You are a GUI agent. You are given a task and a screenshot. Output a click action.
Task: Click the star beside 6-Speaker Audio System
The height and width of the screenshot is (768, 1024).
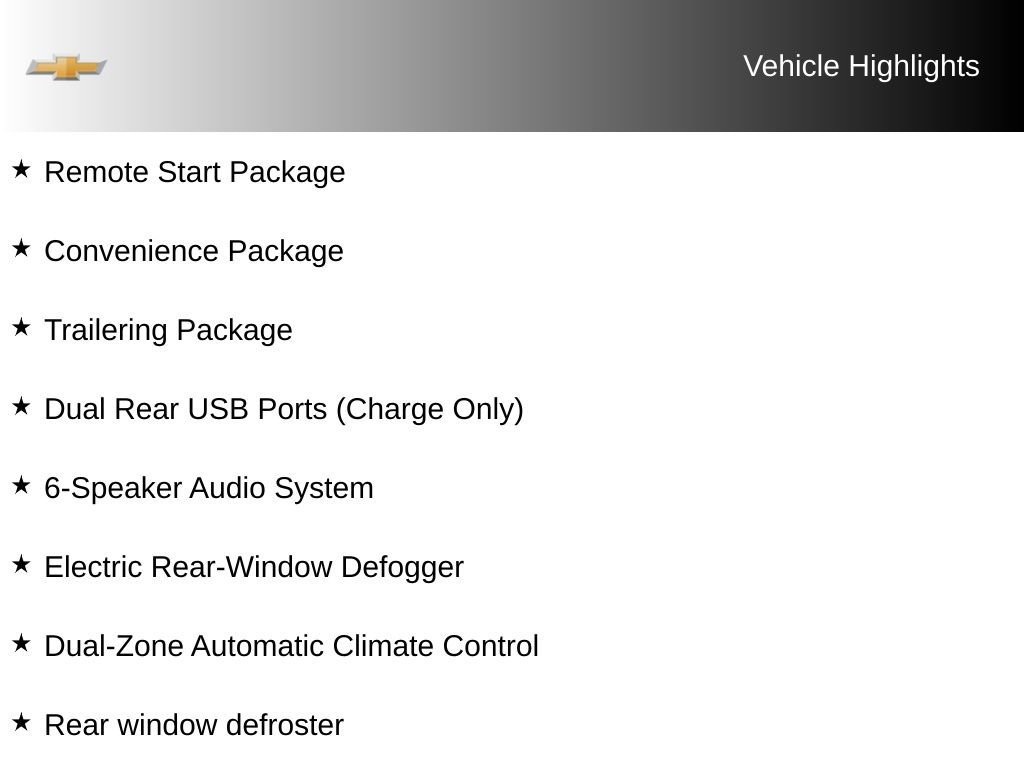click(x=22, y=485)
